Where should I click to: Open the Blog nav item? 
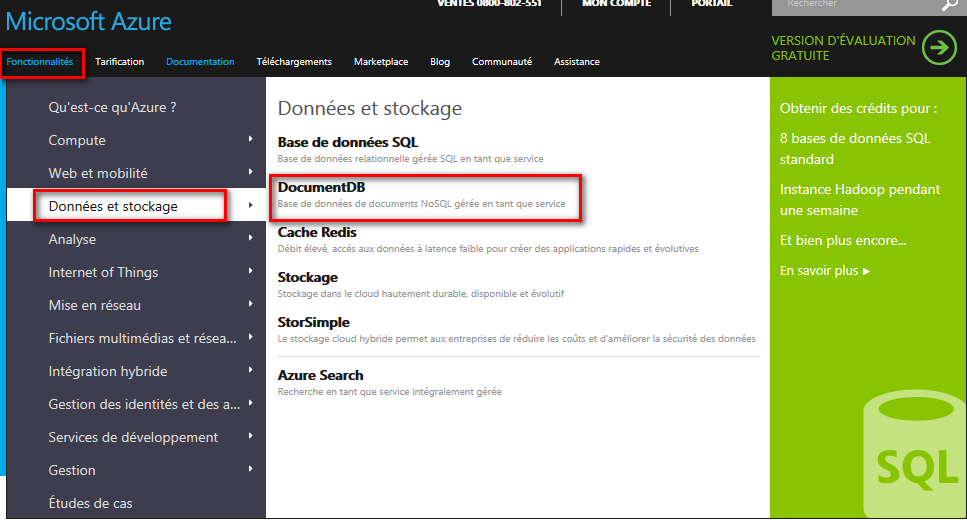coord(440,62)
